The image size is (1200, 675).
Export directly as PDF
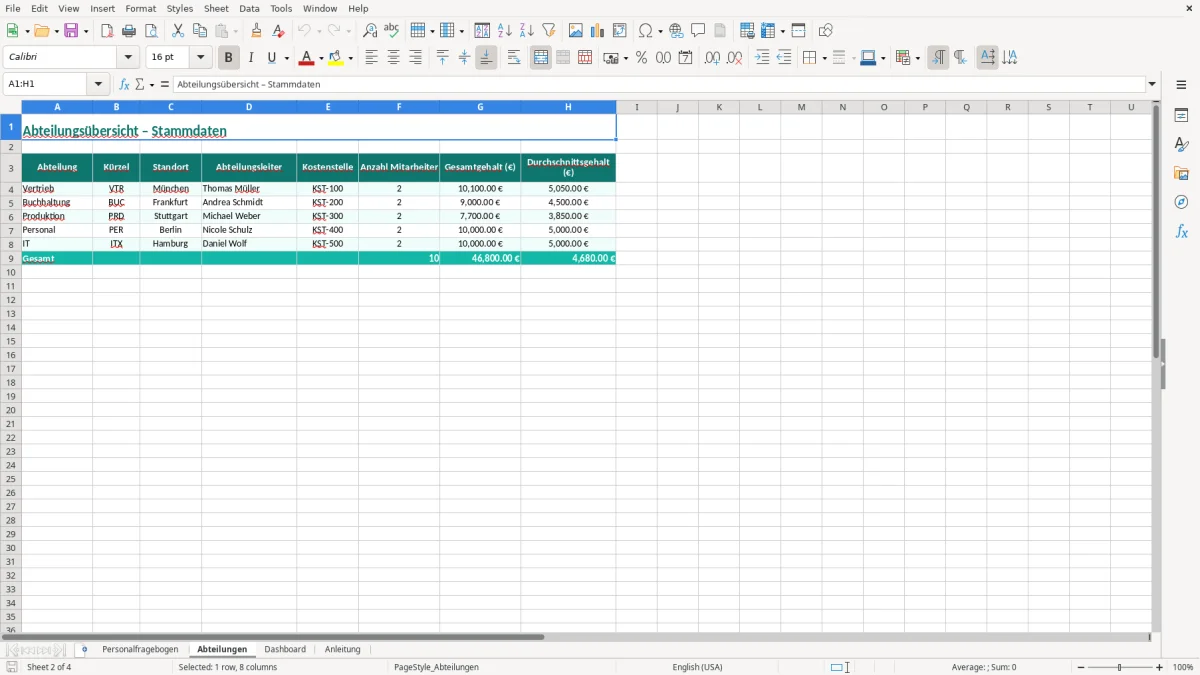coord(107,31)
